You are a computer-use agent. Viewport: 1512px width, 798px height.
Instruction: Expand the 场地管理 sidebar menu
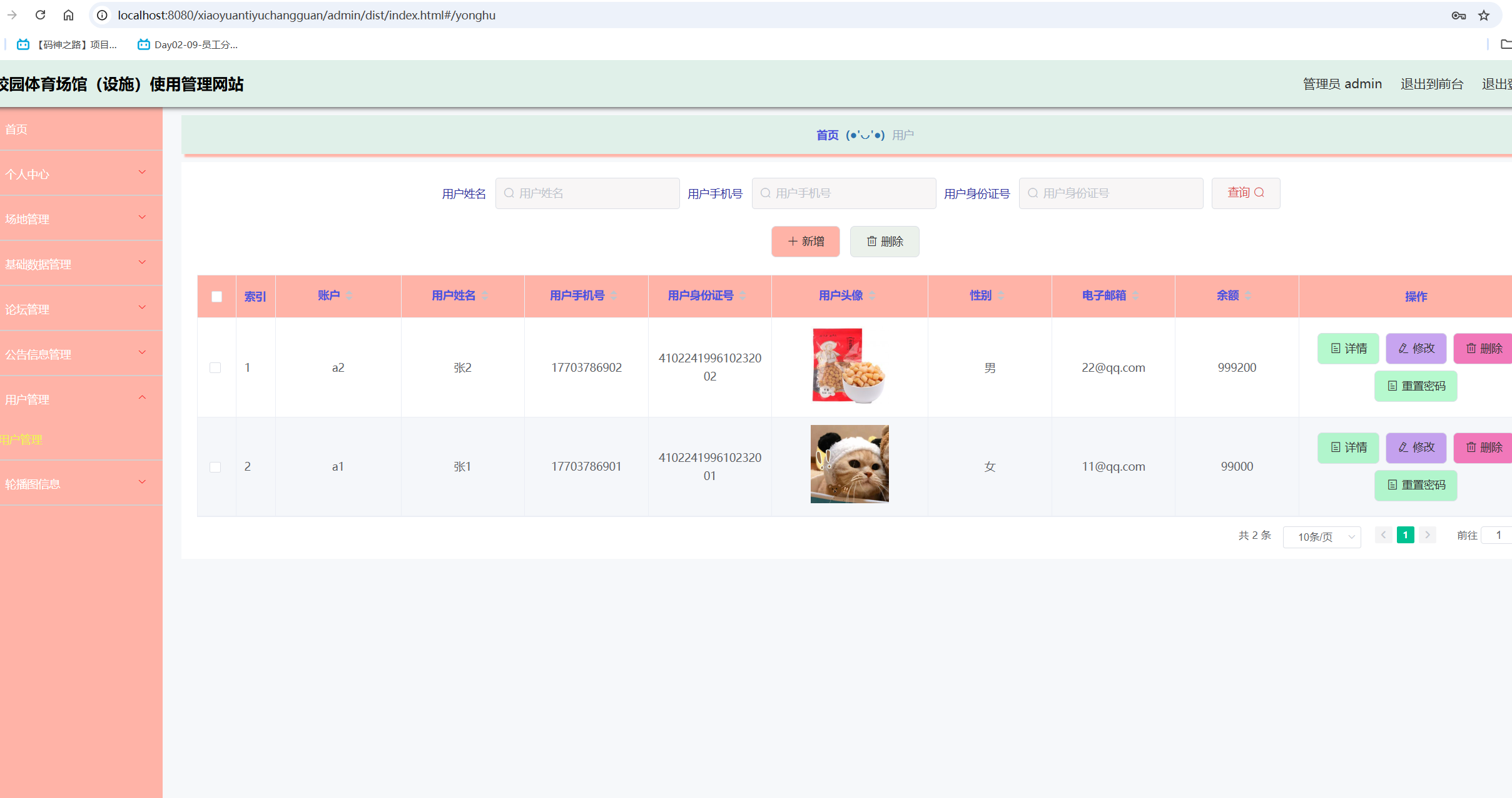click(81, 218)
